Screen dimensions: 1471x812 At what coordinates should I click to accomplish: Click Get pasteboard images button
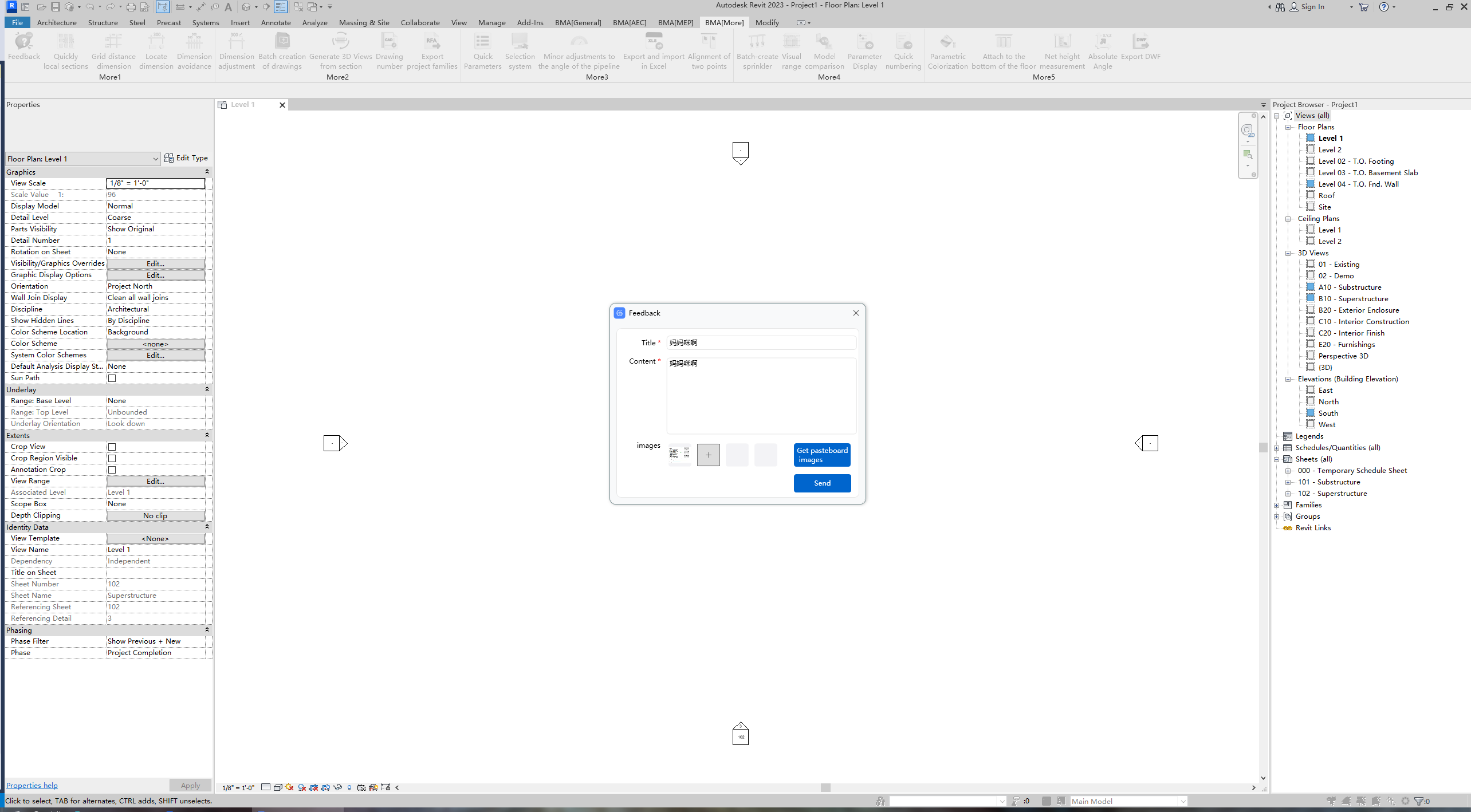(822, 455)
